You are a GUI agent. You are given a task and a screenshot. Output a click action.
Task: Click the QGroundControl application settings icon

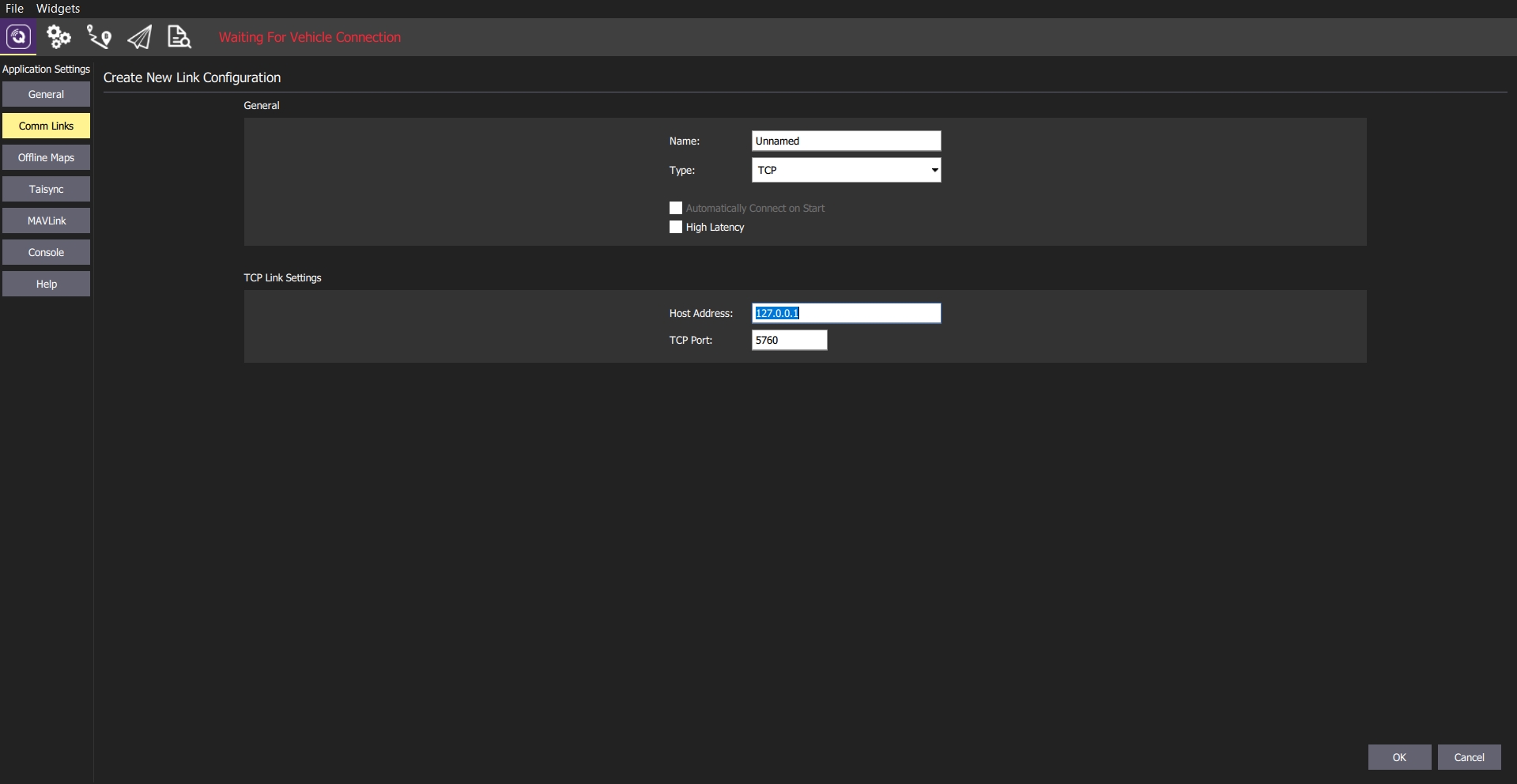pyautogui.click(x=18, y=37)
